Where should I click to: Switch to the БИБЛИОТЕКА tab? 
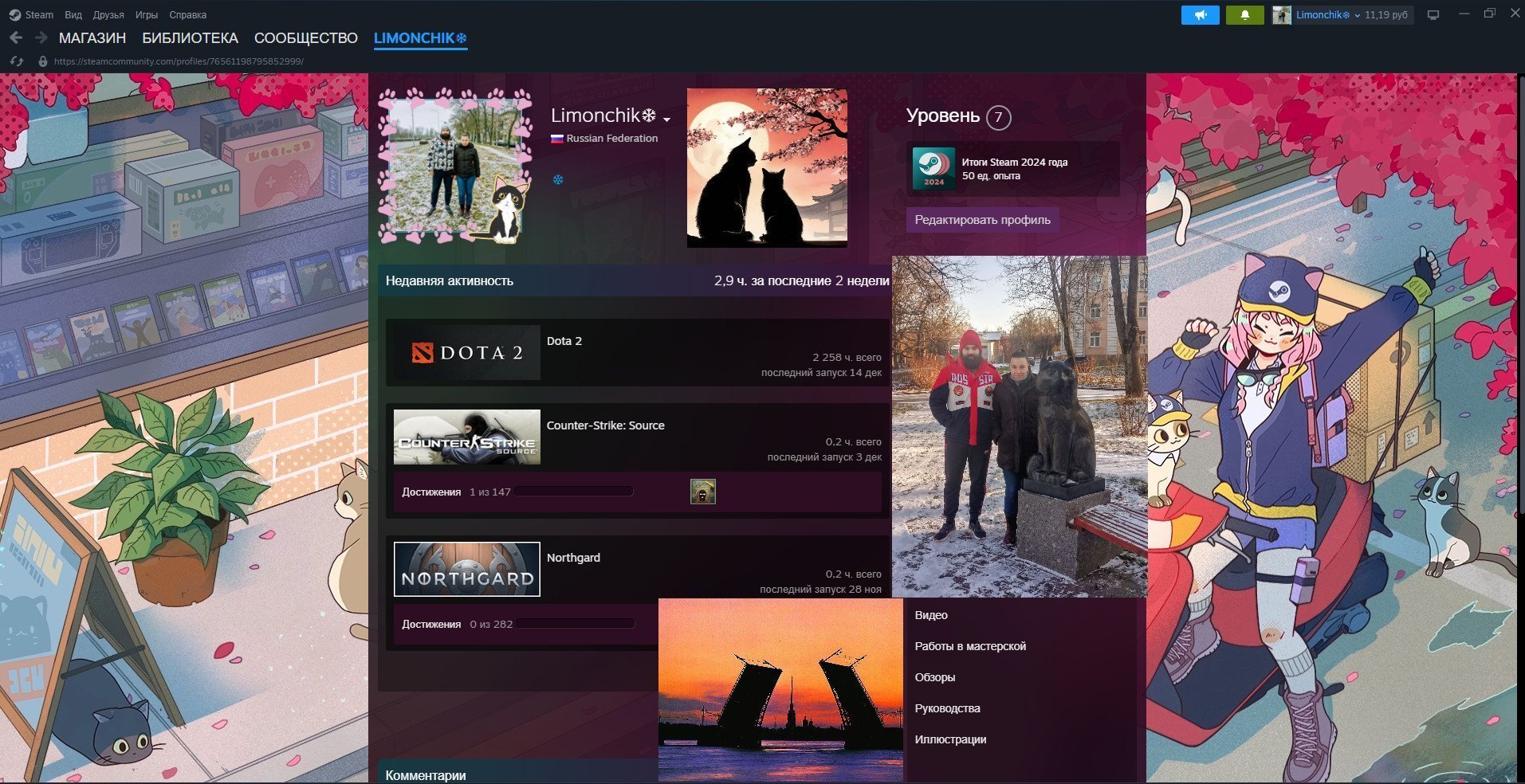point(190,38)
